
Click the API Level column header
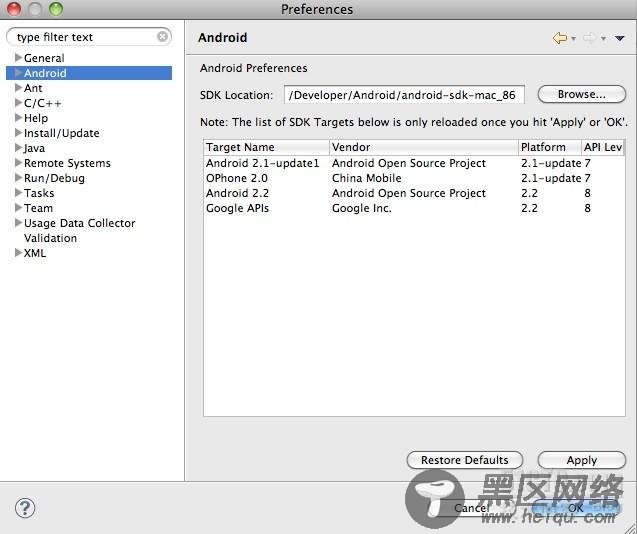tap(603, 147)
